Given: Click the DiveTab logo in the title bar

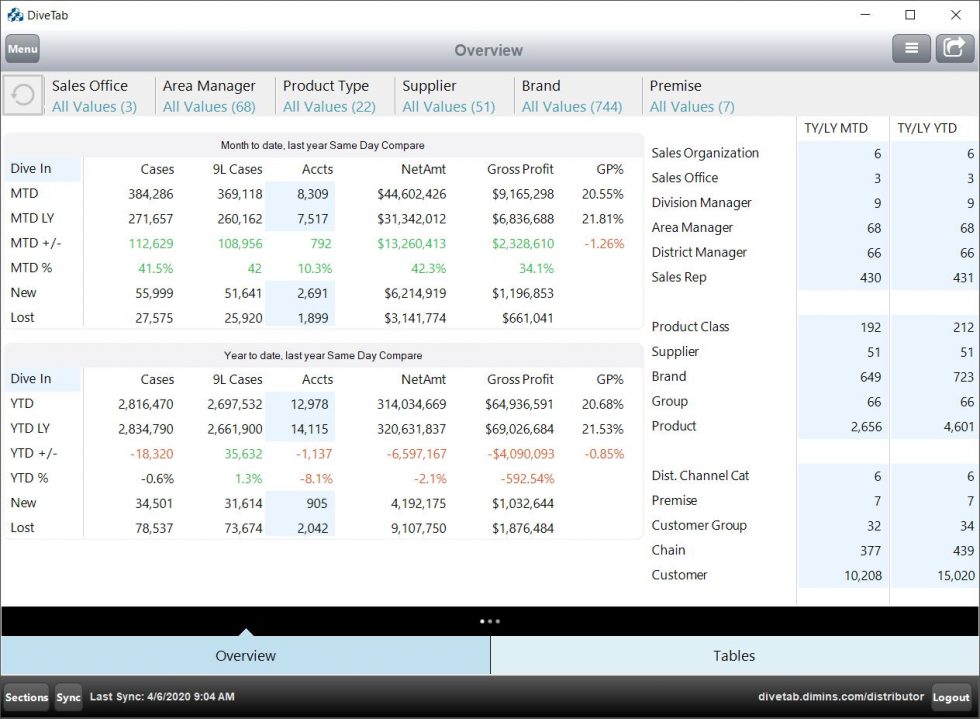Looking at the screenshot, I should coord(13,14).
